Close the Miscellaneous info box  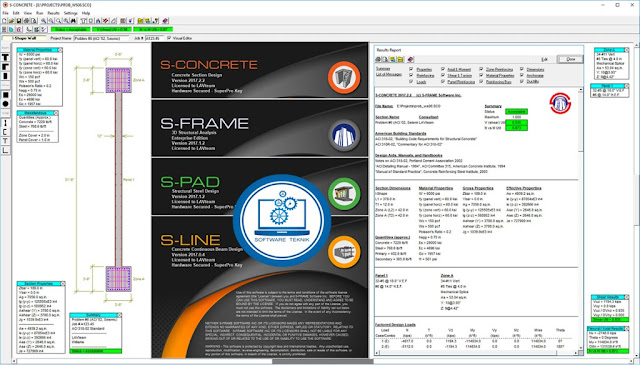[56, 113]
